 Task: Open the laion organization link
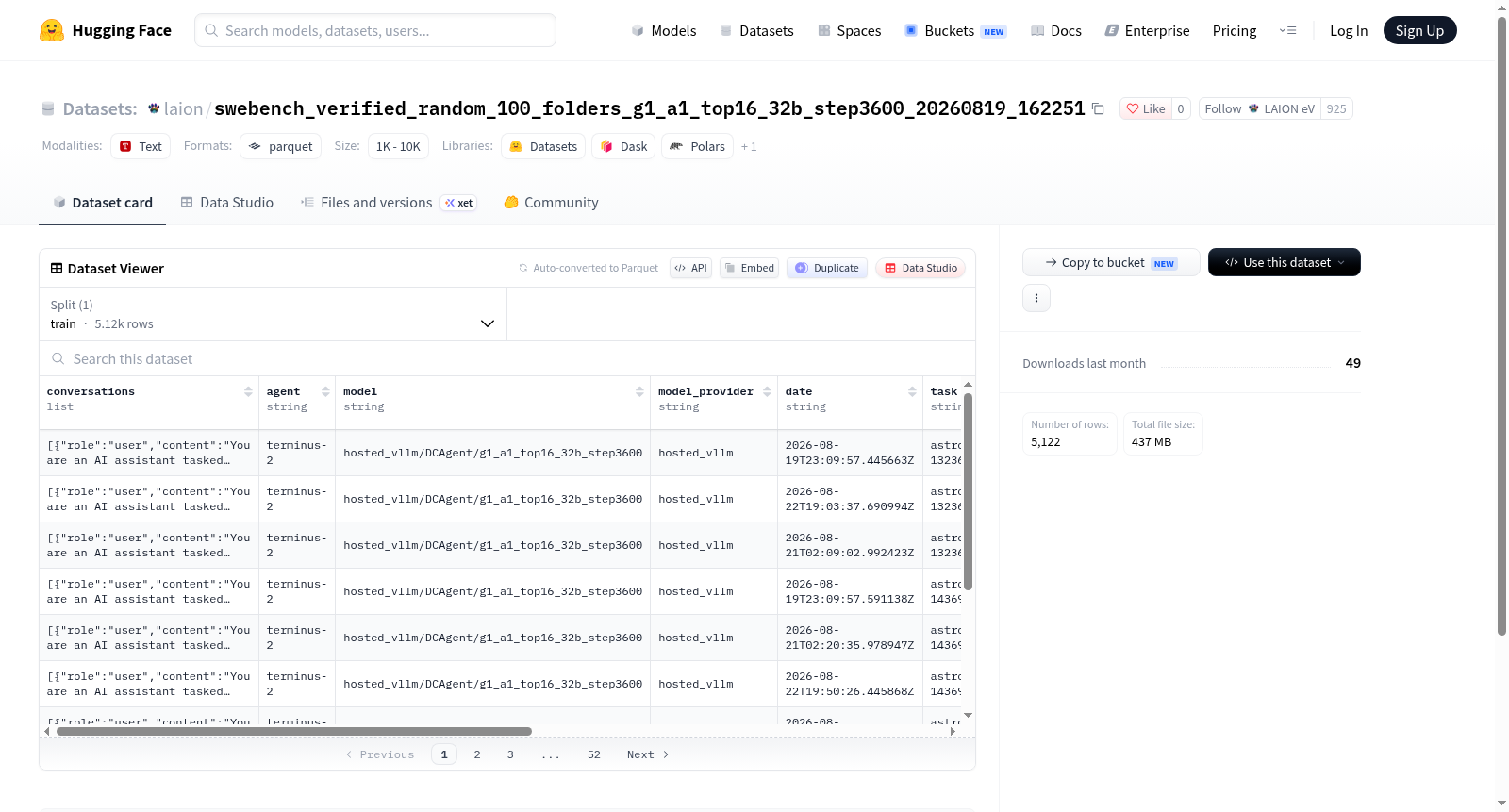183,108
